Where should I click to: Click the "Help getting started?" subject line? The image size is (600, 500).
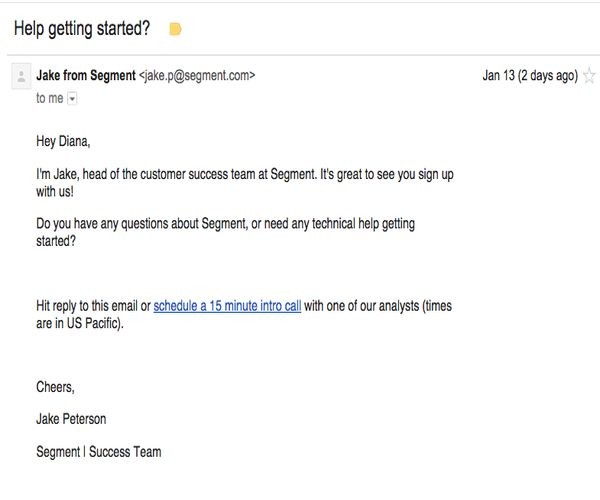coord(82,29)
